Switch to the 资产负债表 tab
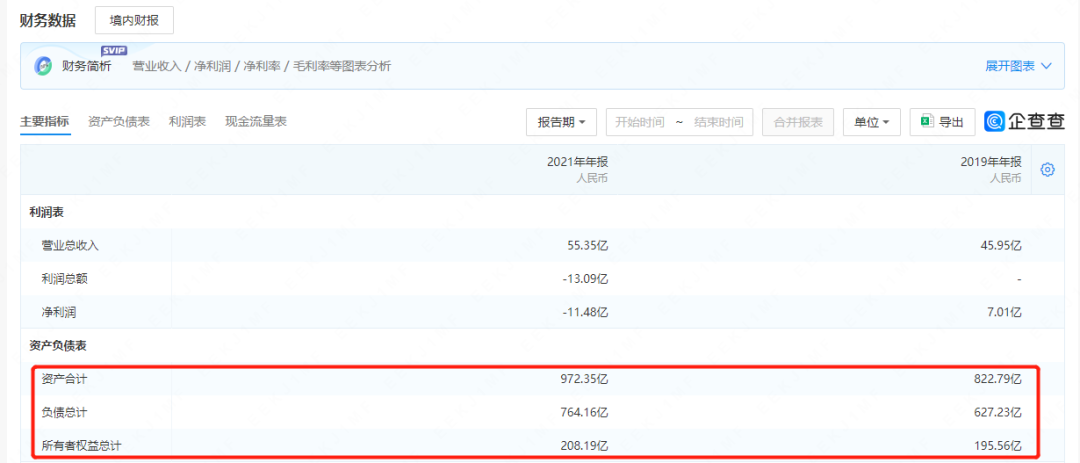 (x=119, y=122)
